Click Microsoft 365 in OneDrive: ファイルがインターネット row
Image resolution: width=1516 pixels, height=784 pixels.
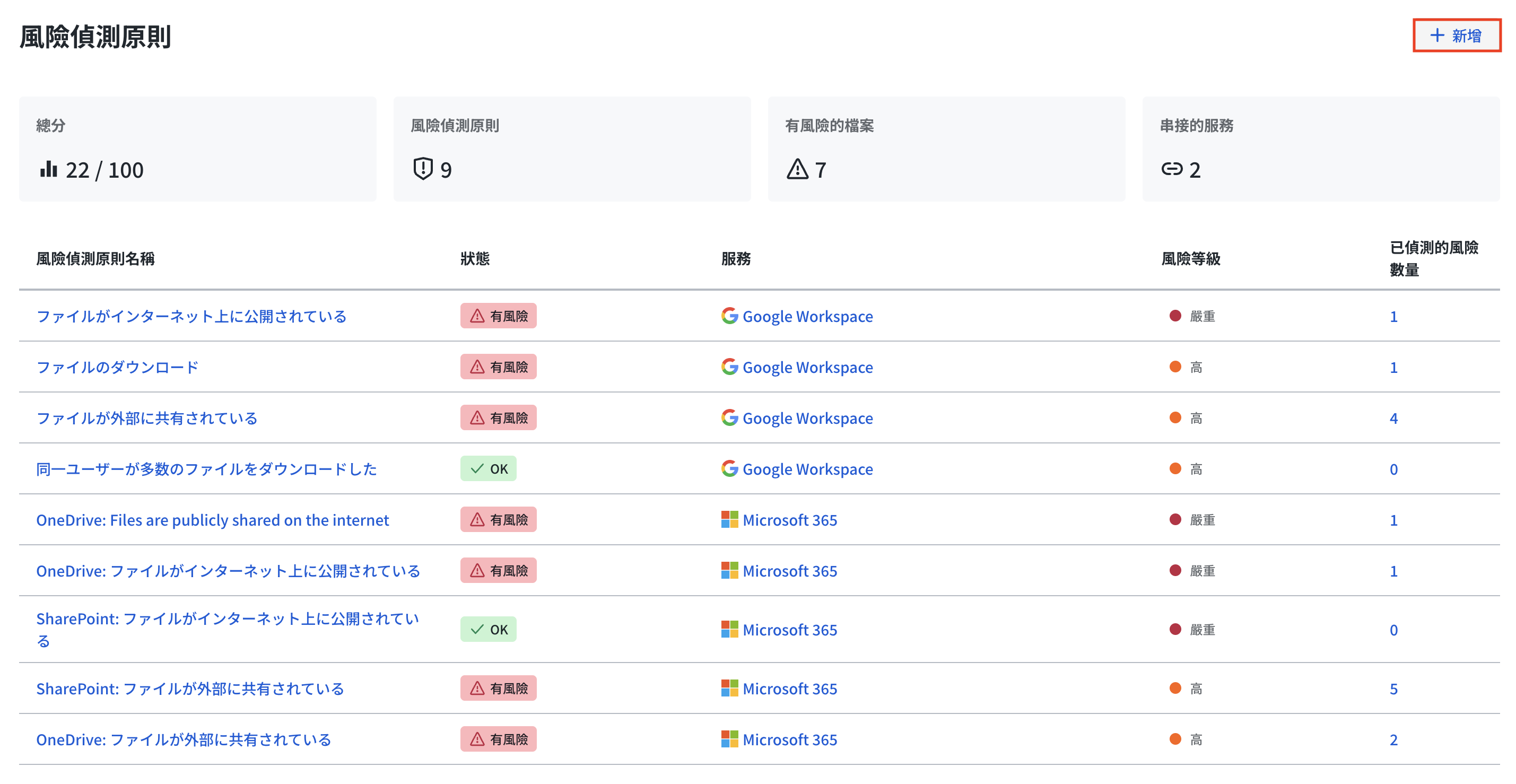(x=790, y=571)
